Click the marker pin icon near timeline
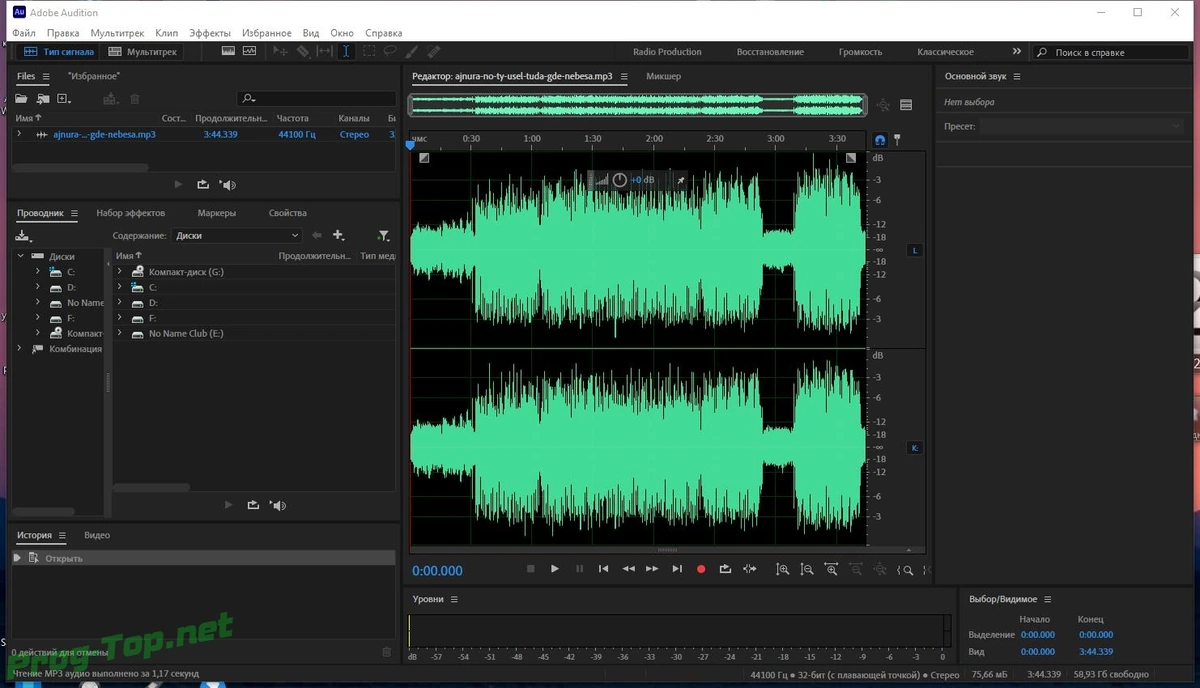 (x=897, y=140)
